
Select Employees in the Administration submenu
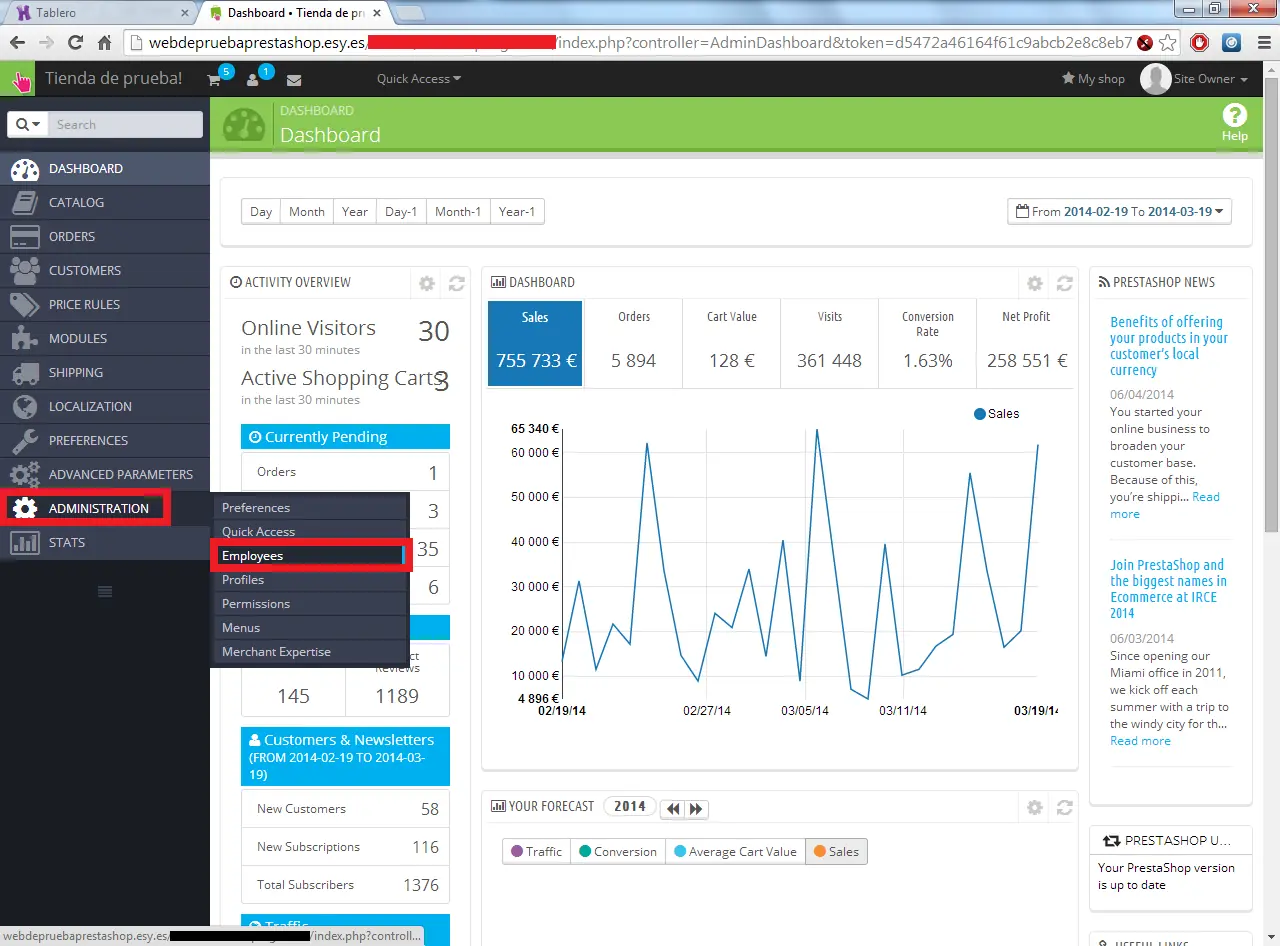311,556
